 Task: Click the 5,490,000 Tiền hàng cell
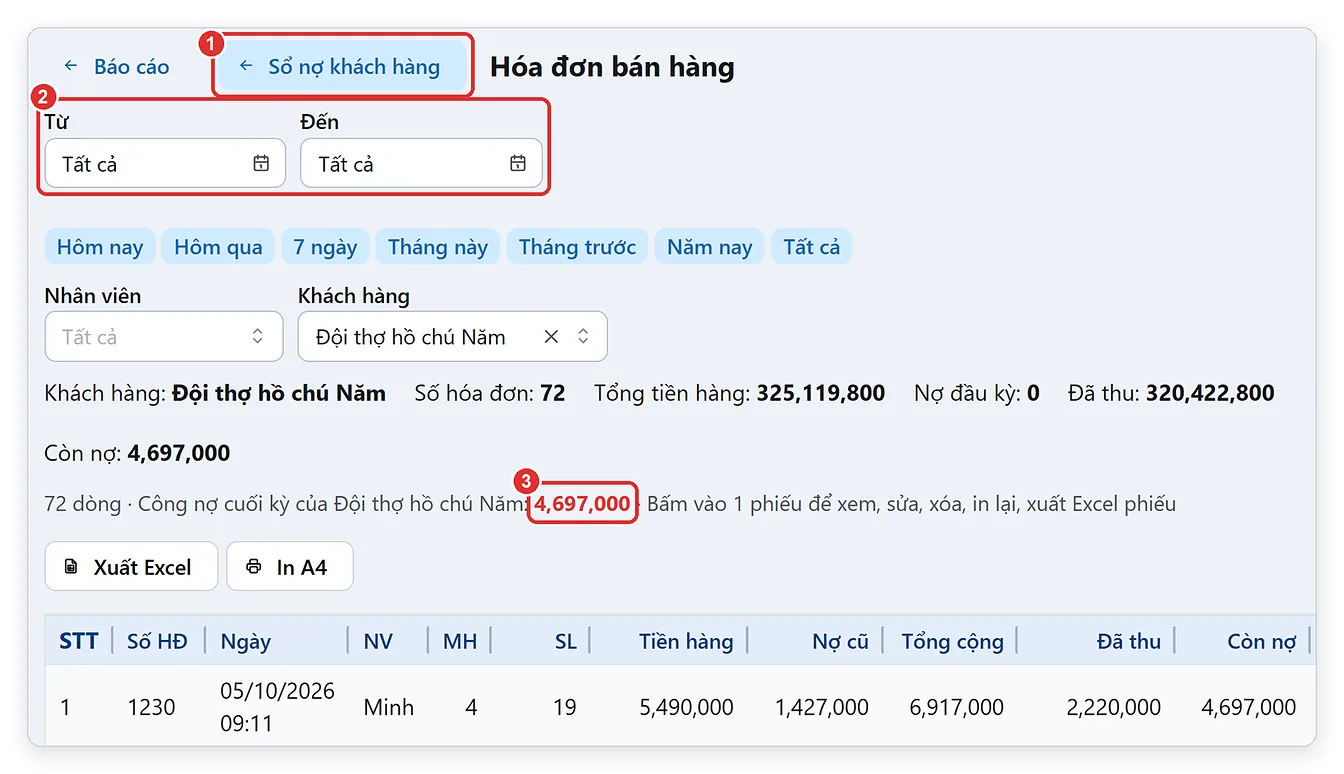(686, 707)
